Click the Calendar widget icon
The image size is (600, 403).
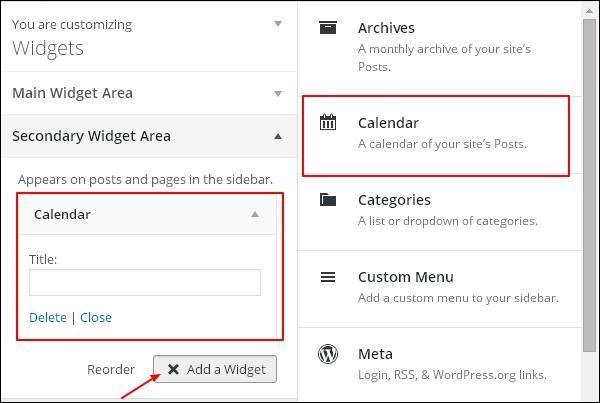327,123
